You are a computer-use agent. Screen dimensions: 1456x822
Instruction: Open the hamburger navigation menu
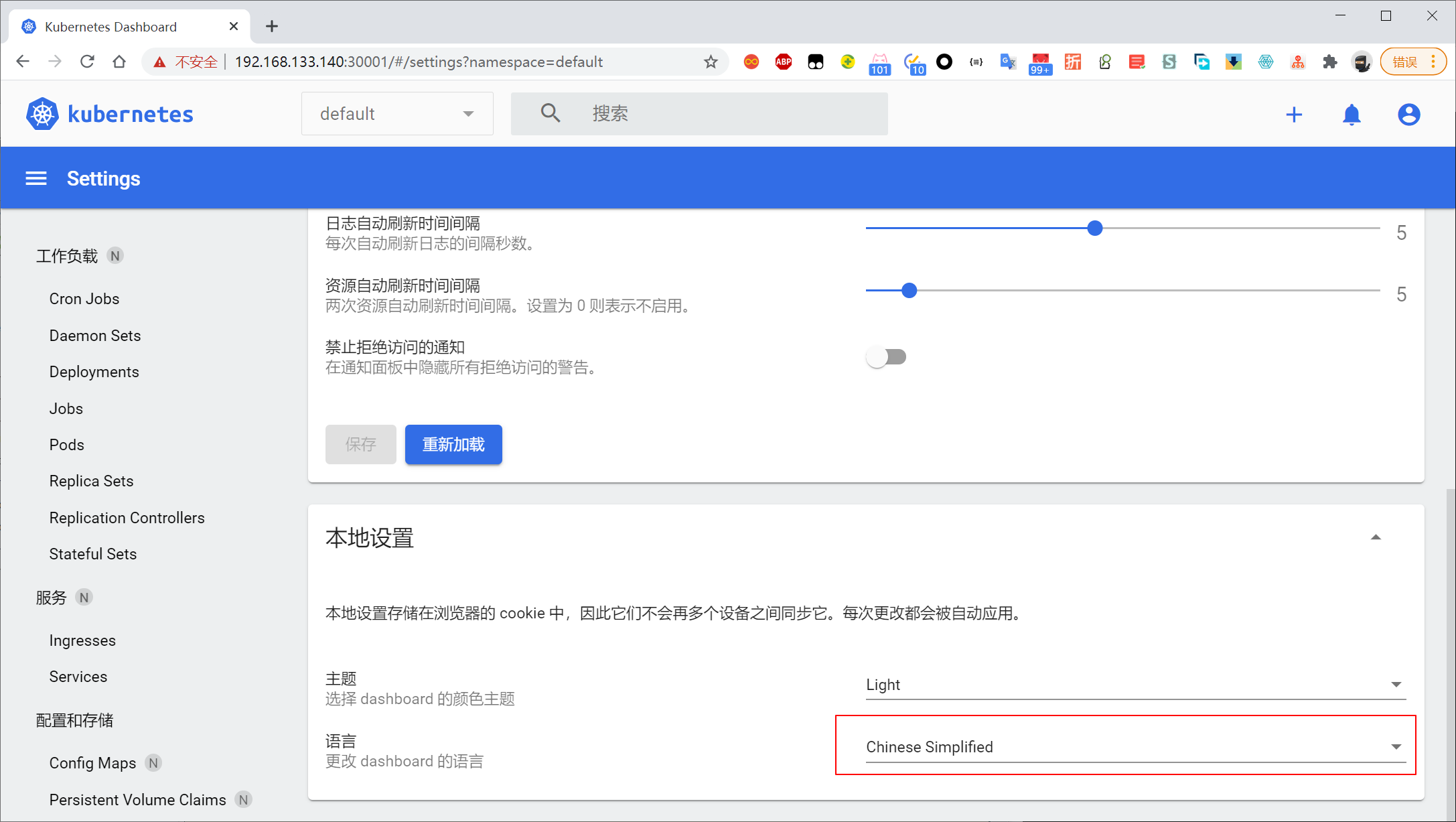coord(36,178)
